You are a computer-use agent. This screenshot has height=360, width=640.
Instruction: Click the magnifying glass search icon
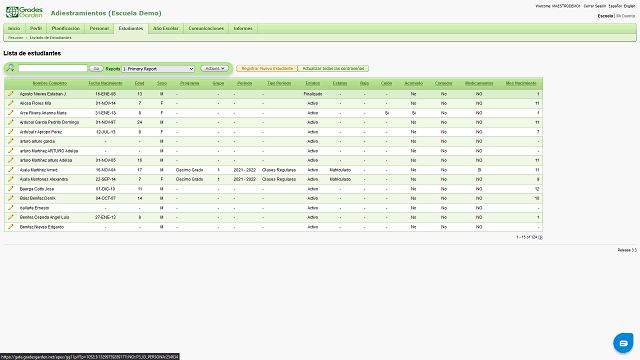(x=10, y=68)
